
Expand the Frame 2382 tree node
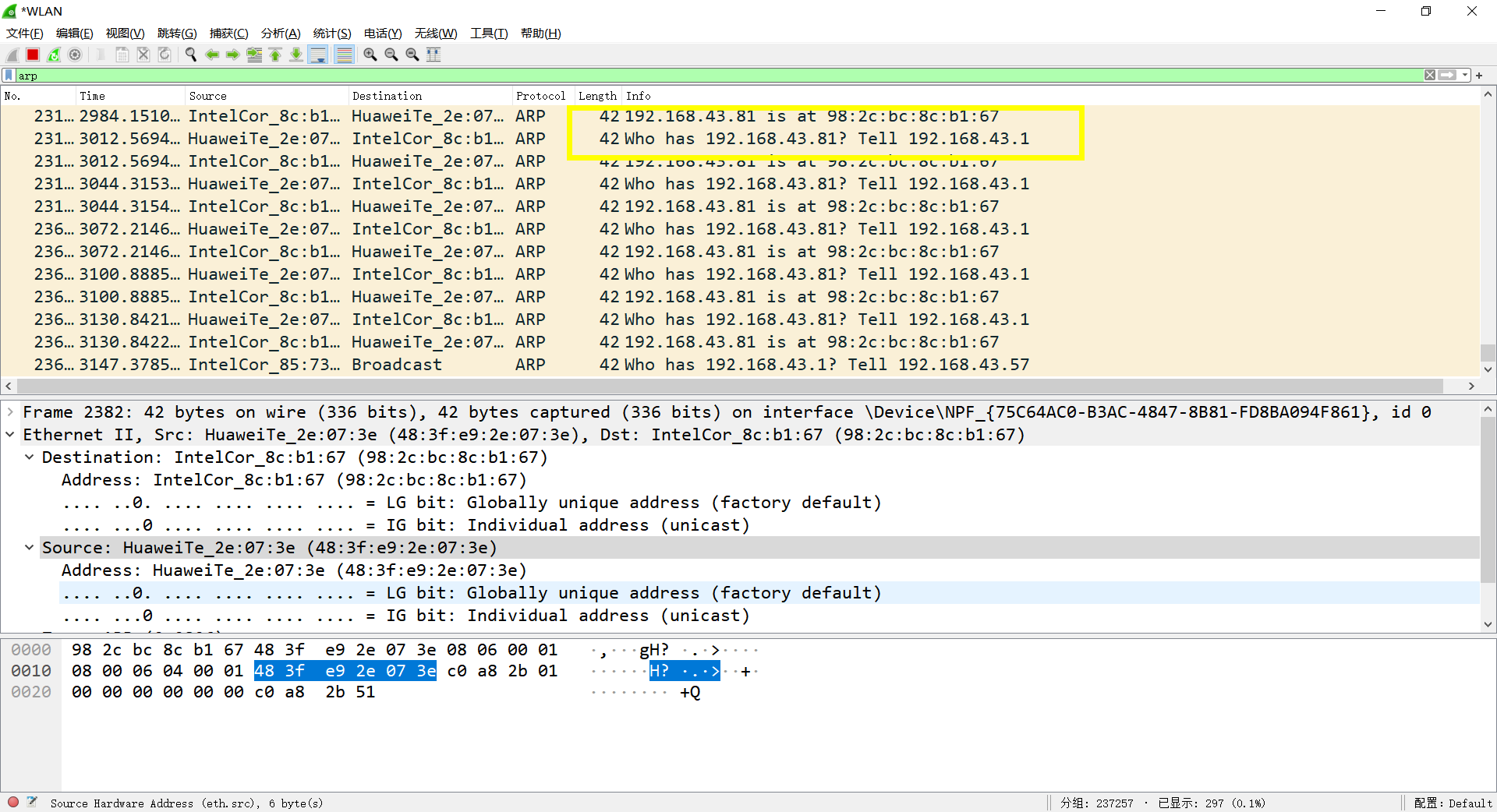pyautogui.click(x=10, y=412)
